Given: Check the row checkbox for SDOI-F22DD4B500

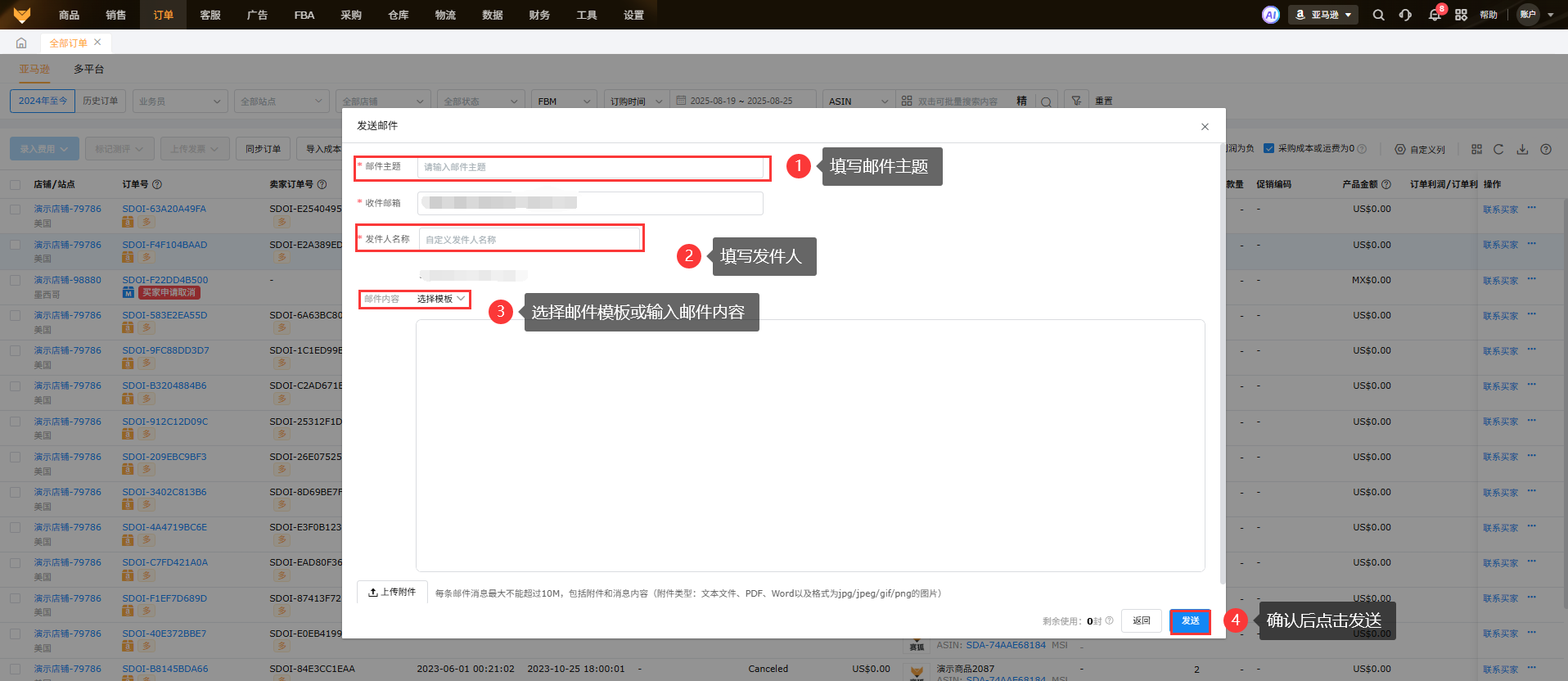Looking at the screenshot, I should [x=16, y=280].
